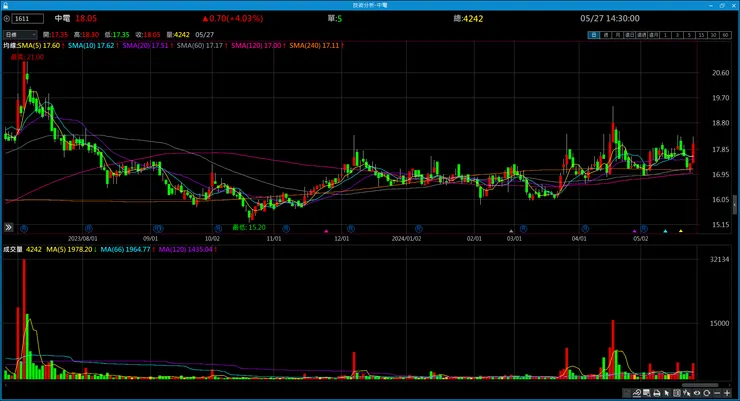Click the event marker circle near 09/01
740x401 pixels.
[158, 228]
